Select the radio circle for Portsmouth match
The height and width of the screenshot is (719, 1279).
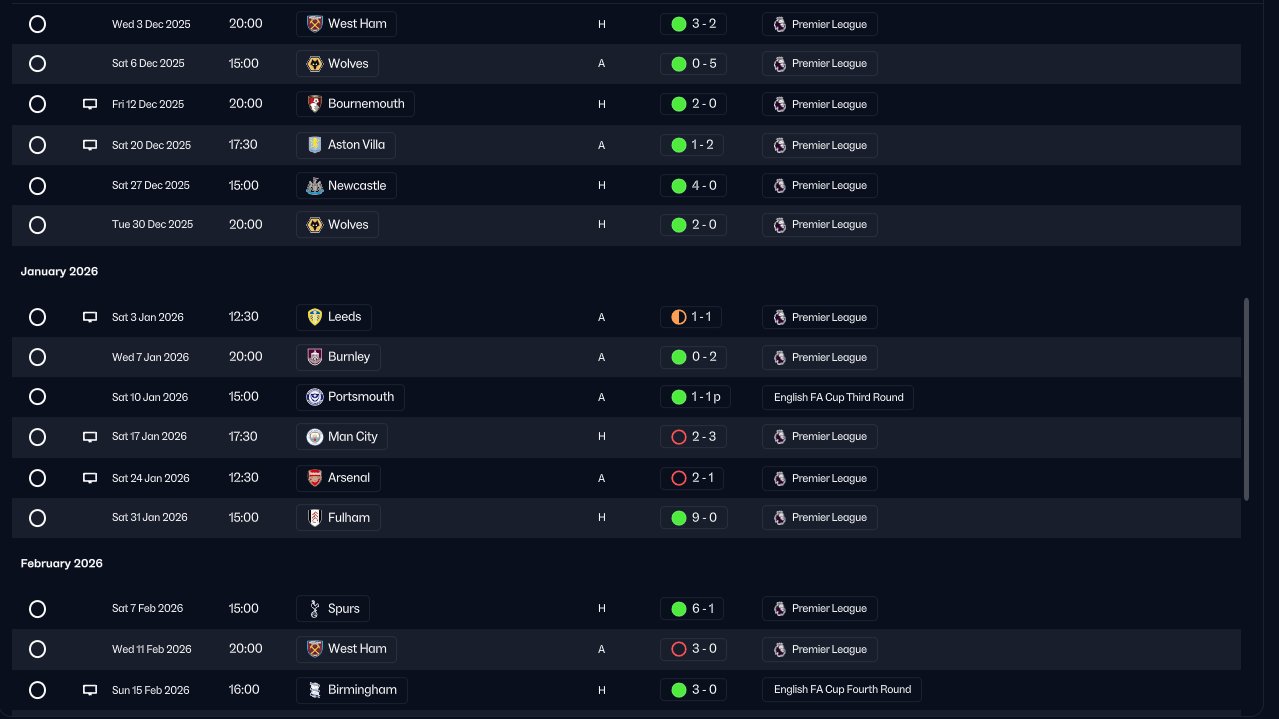coord(37,397)
